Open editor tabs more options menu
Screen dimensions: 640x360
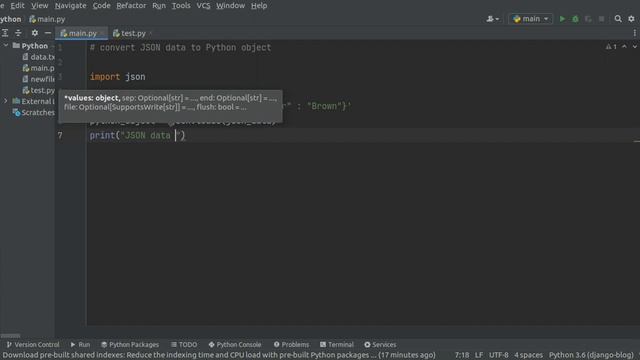[635, 33]
